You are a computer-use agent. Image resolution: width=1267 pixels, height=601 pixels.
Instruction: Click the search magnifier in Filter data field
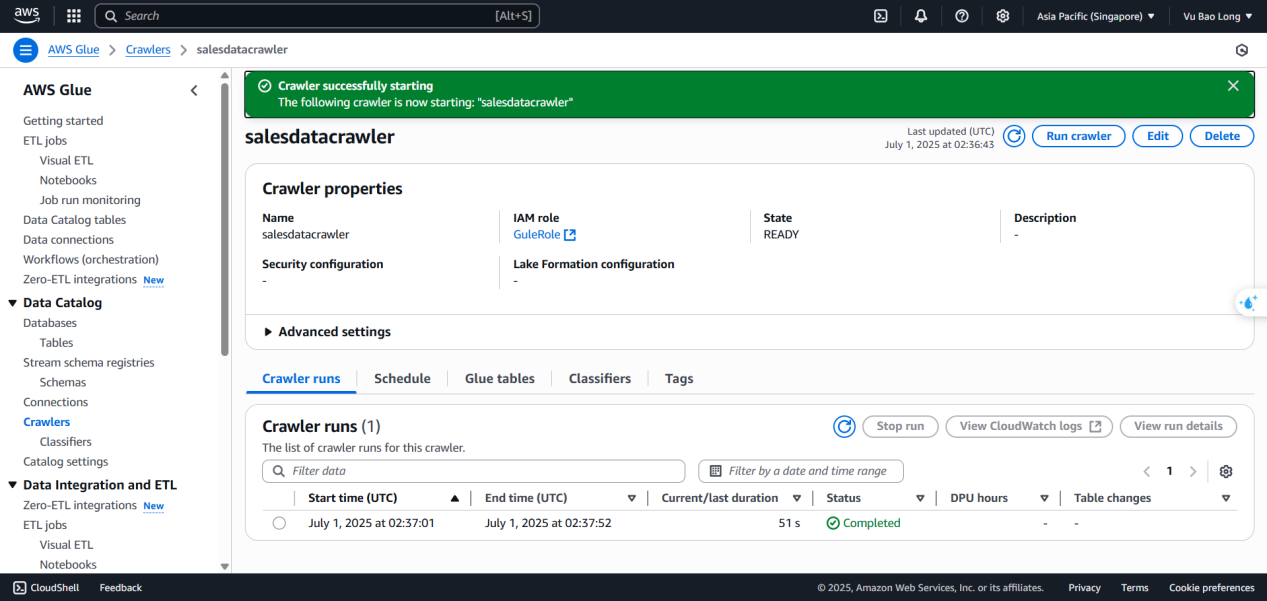click(279, 471)
